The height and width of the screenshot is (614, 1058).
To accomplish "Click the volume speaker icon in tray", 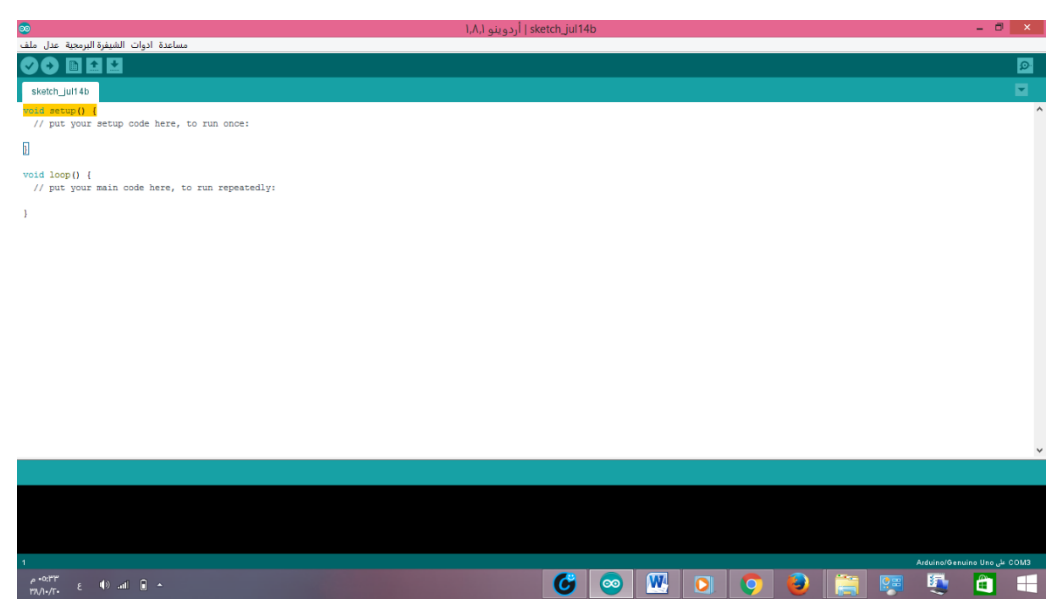I will [x=103, y=586].
